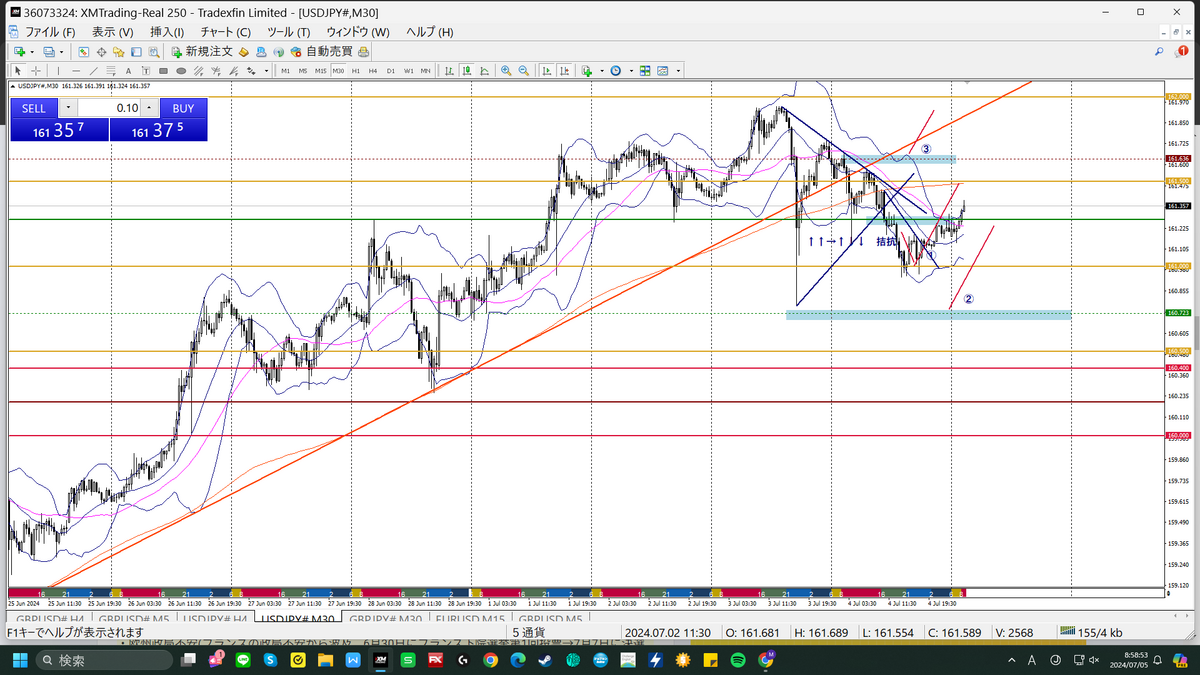The height and width of the screenshot is (675, 1200).
Task: Select the rectangle drawing tool
Action: 163,71
